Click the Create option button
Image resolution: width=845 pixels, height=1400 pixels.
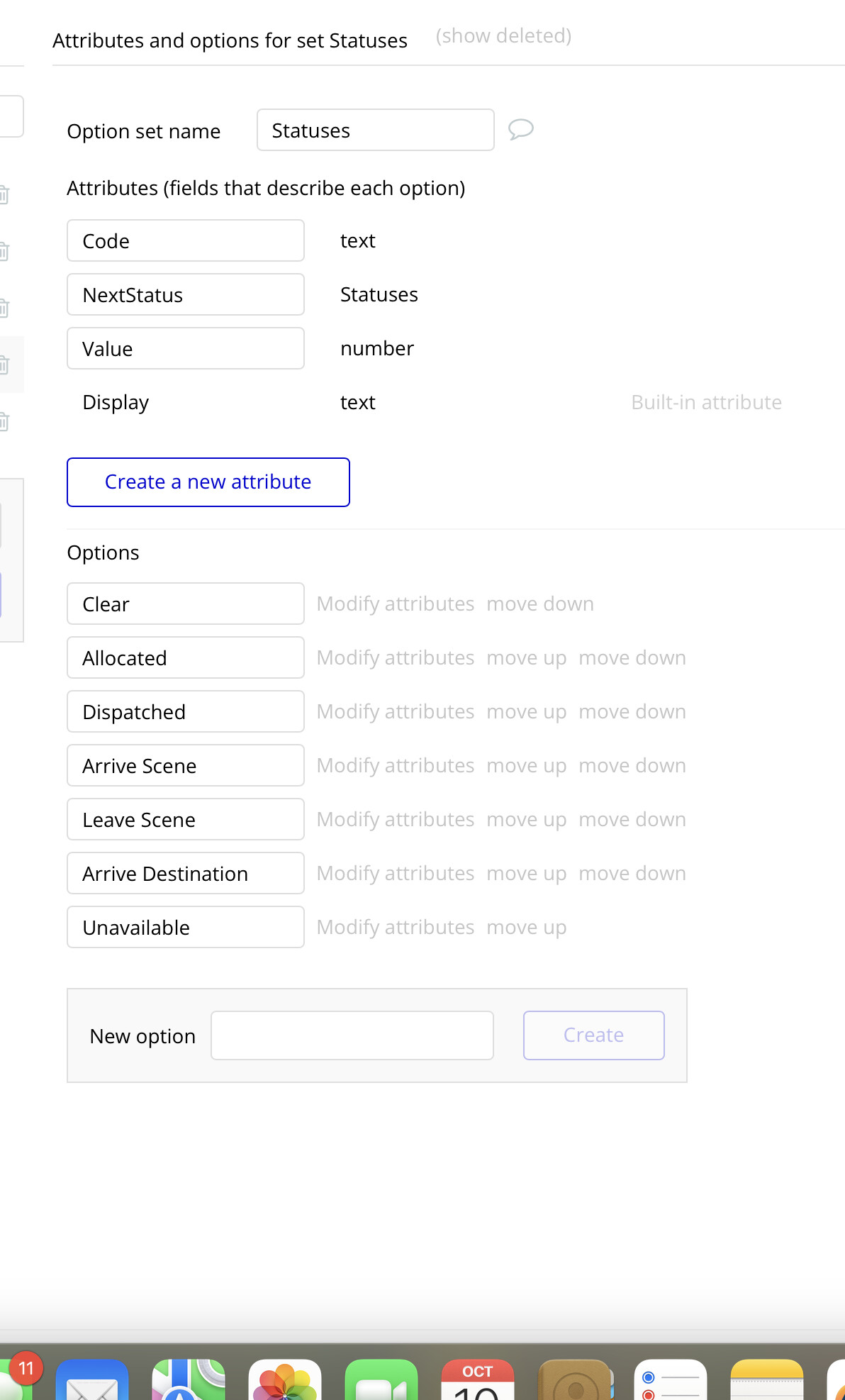click(x=594, y=1035)
